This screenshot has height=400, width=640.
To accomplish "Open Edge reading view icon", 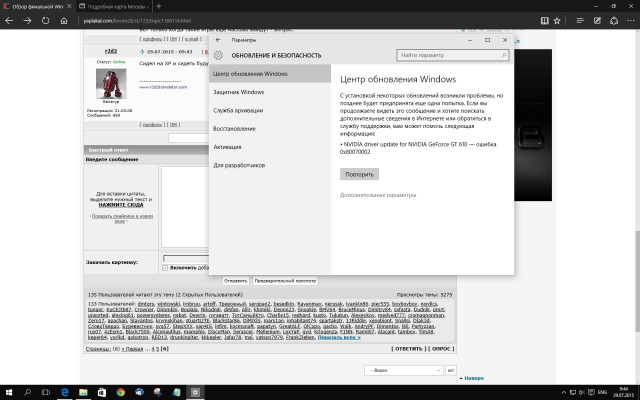I will coord(544,20).
